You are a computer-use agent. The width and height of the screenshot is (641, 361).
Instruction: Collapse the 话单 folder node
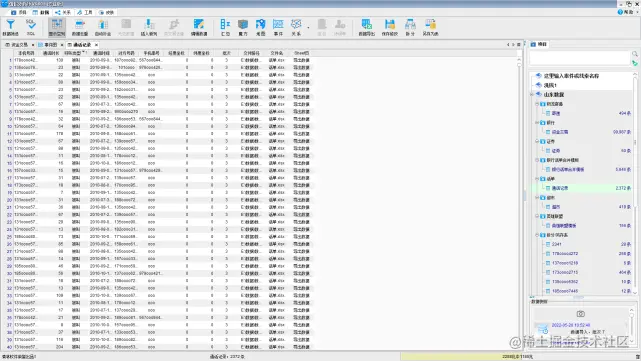point(537,179)
